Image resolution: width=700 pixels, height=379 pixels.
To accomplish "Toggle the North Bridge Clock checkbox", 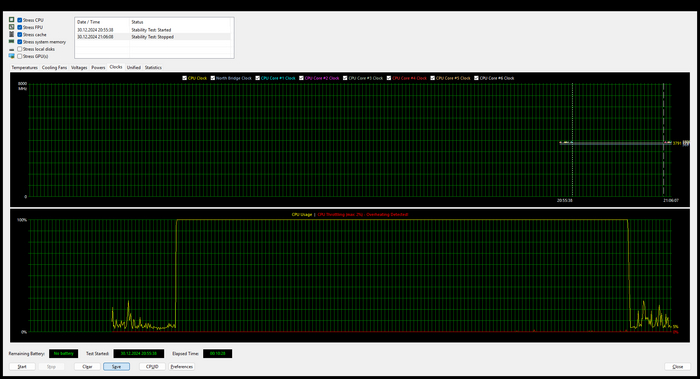I will 213,78.
